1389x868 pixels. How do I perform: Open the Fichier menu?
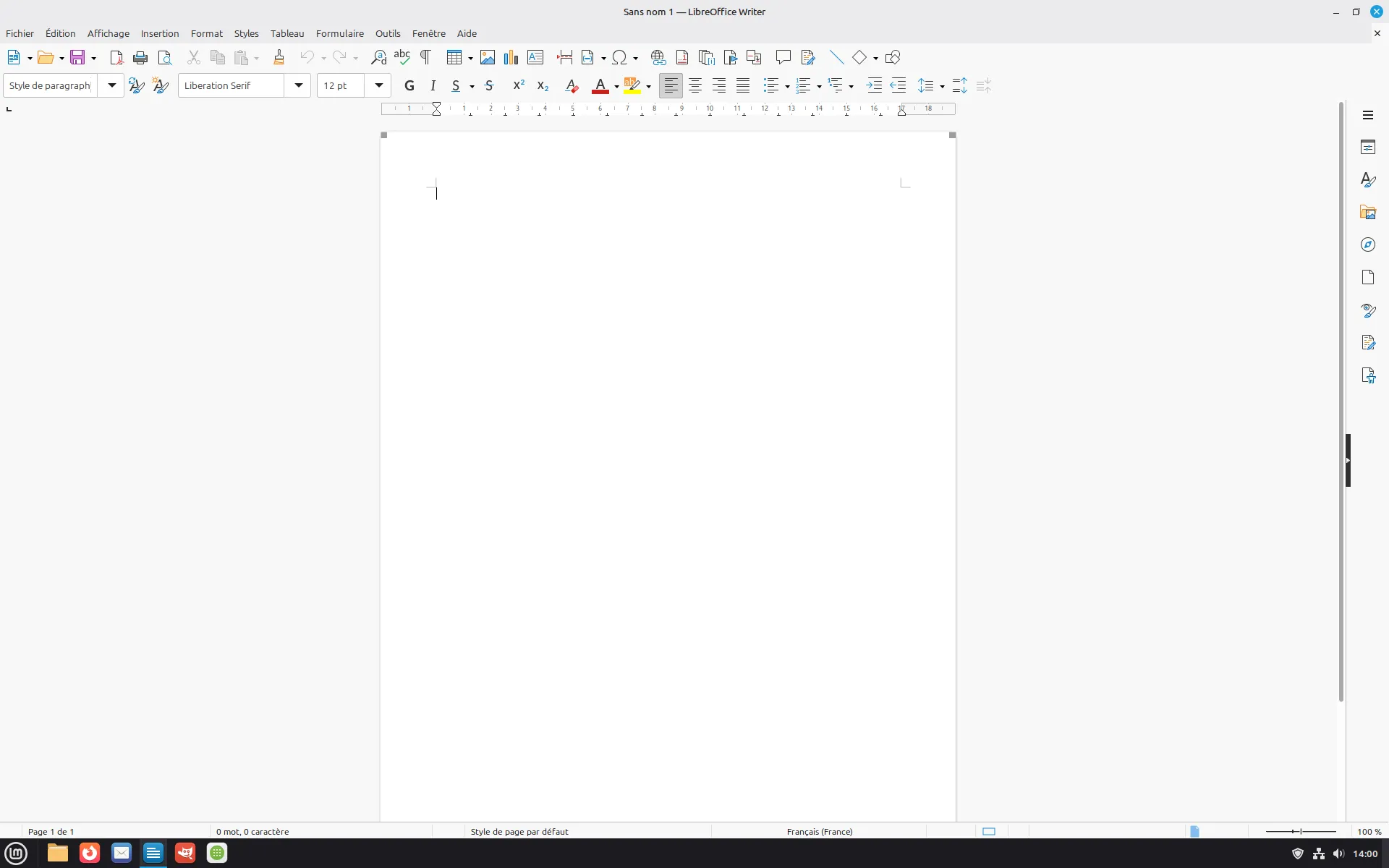(20, 33)
